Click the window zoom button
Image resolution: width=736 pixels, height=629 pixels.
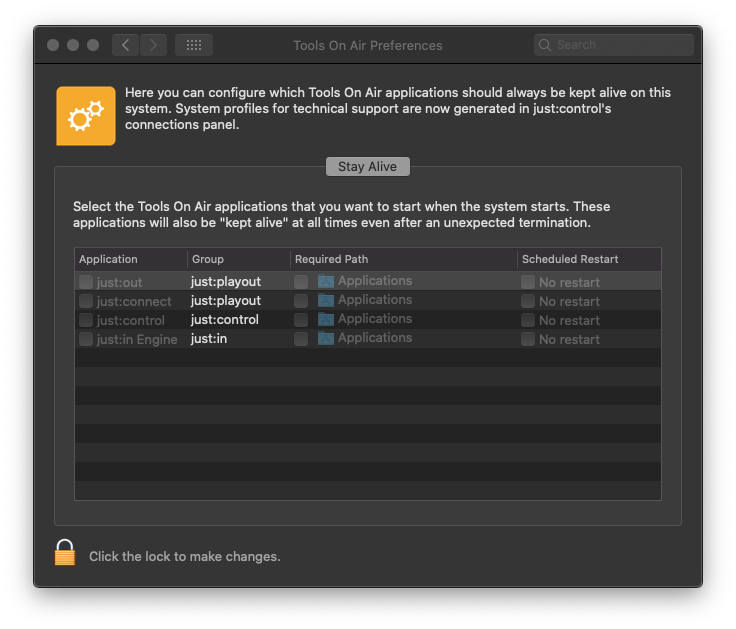(93, 45)
